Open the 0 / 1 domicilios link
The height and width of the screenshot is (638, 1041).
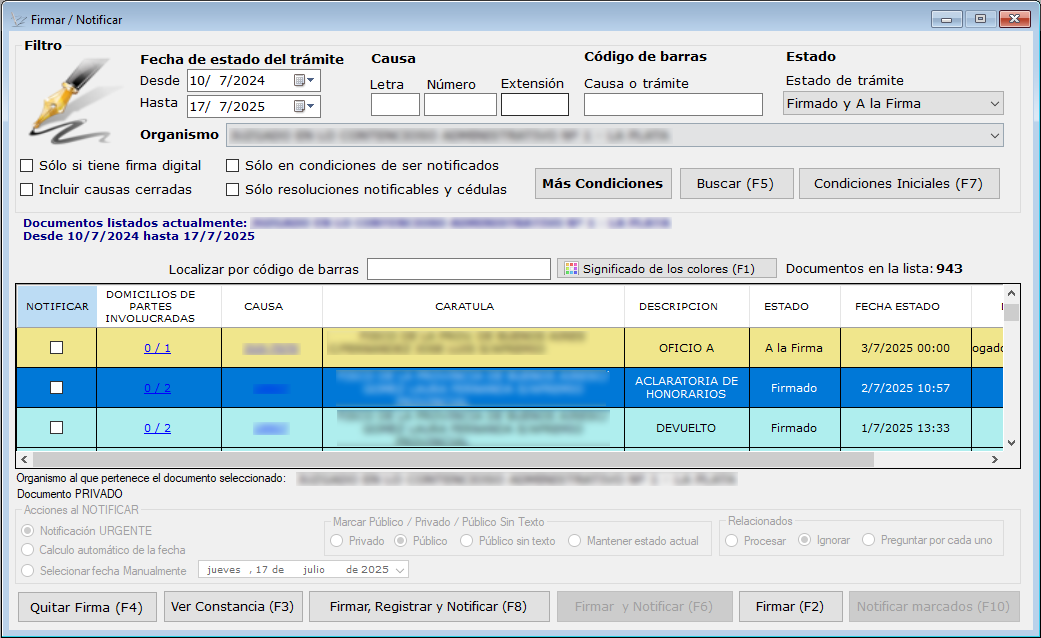click(158, 348)
